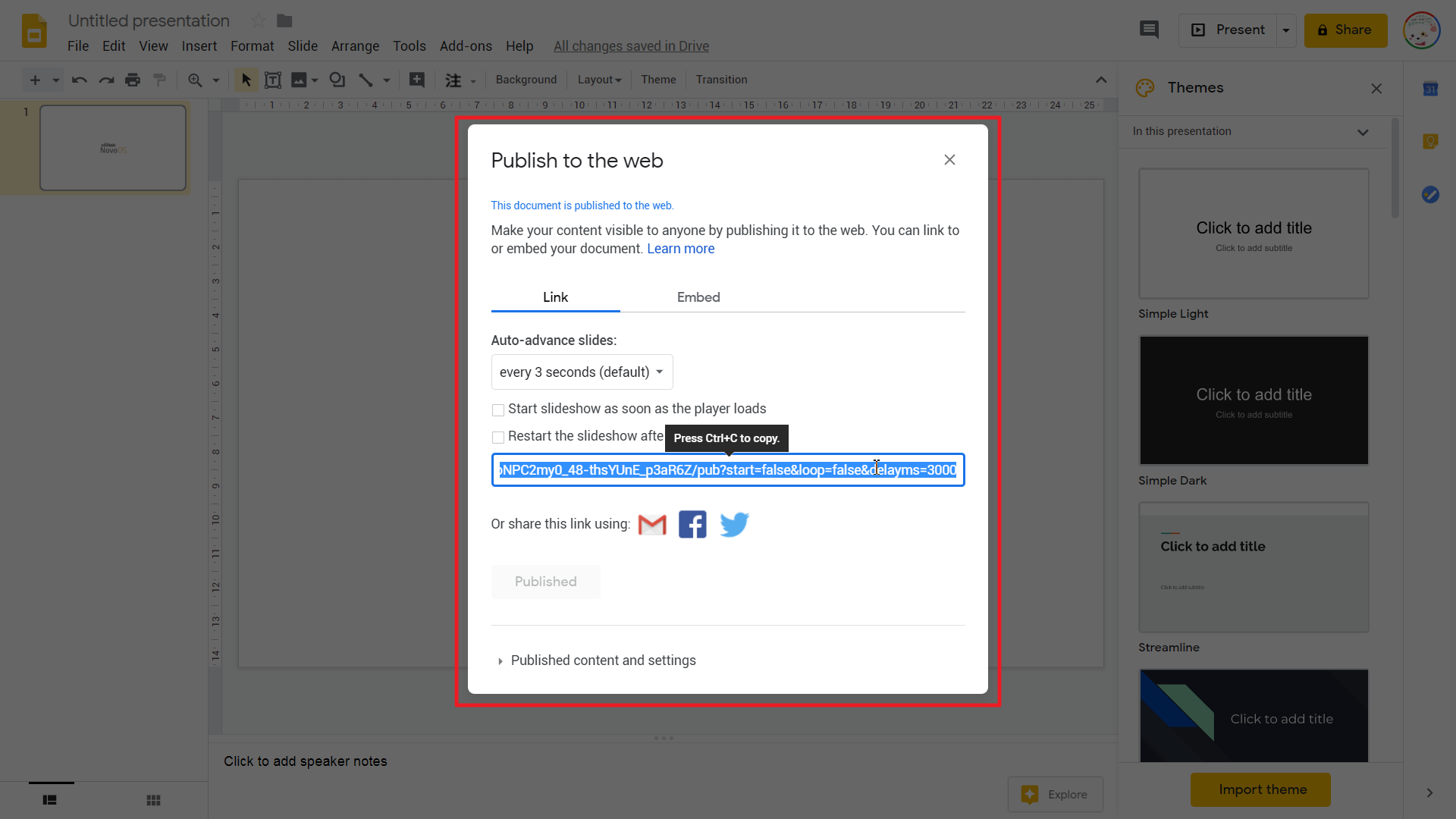Open the comment history icon
The height and width of the screenshot is (819, 1456).
(x=1149, y=30)
